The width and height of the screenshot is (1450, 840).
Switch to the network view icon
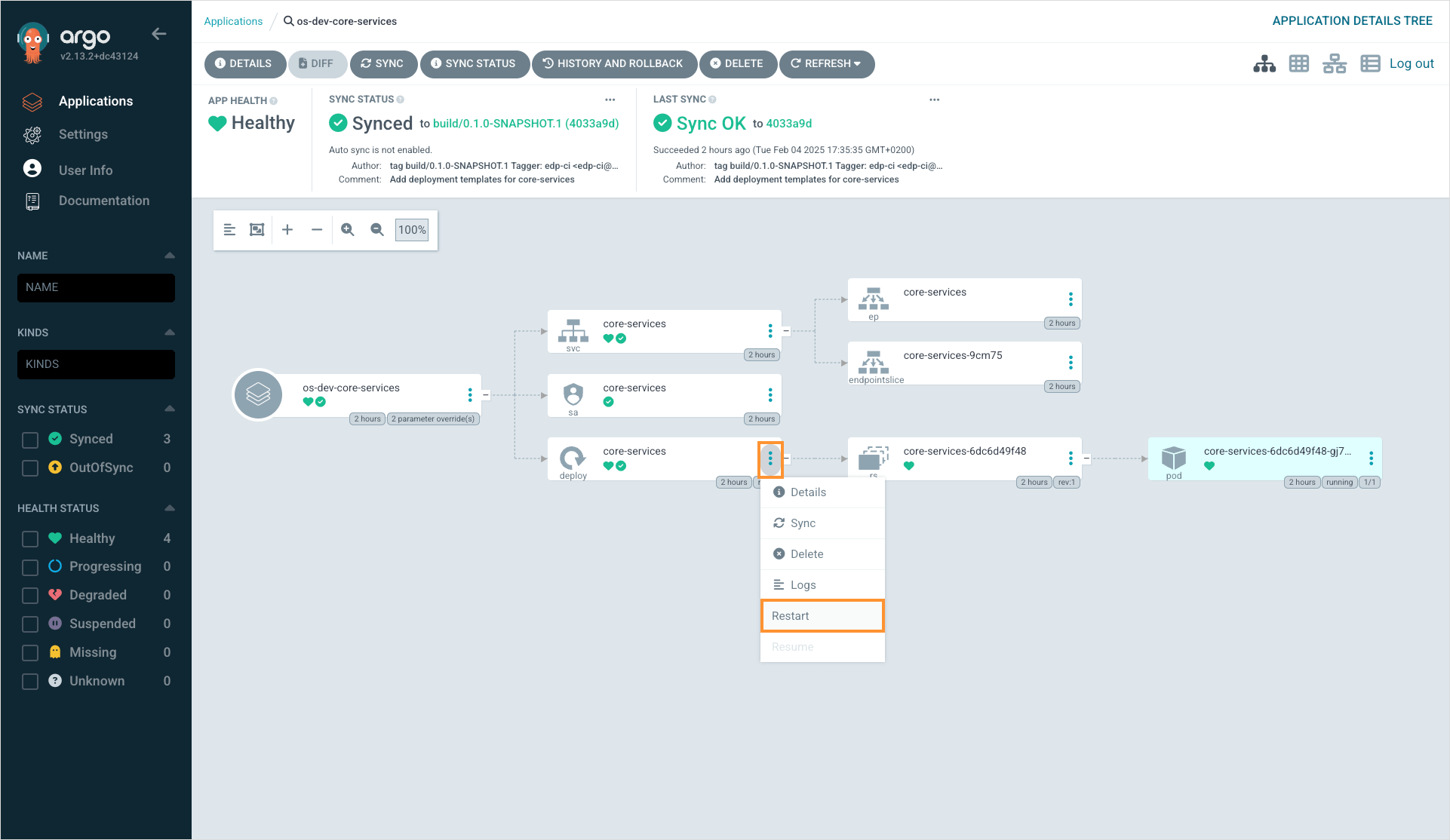click(1334, 64)
